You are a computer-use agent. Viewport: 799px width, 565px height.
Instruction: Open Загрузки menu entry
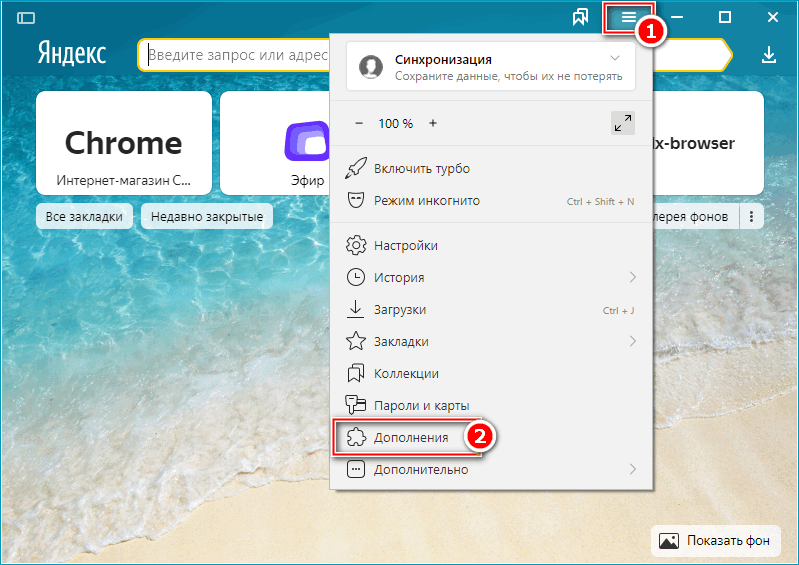400,309
